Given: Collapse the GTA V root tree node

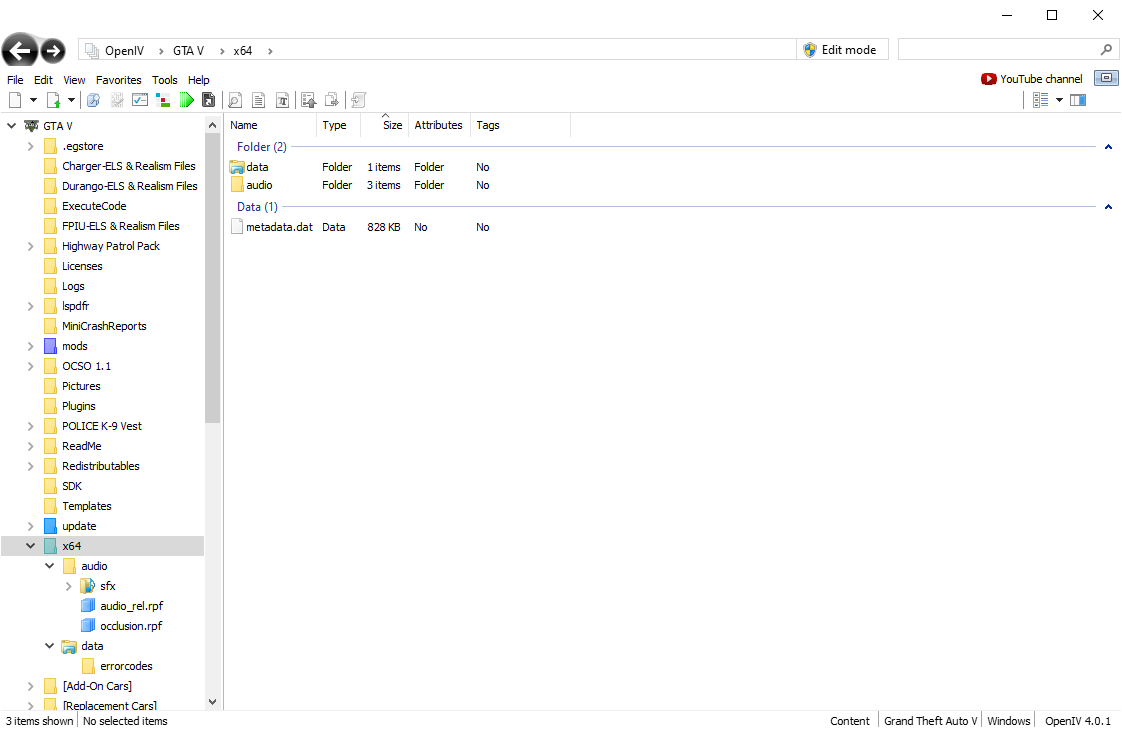Looking at the screenshot, I should [11, 126].
